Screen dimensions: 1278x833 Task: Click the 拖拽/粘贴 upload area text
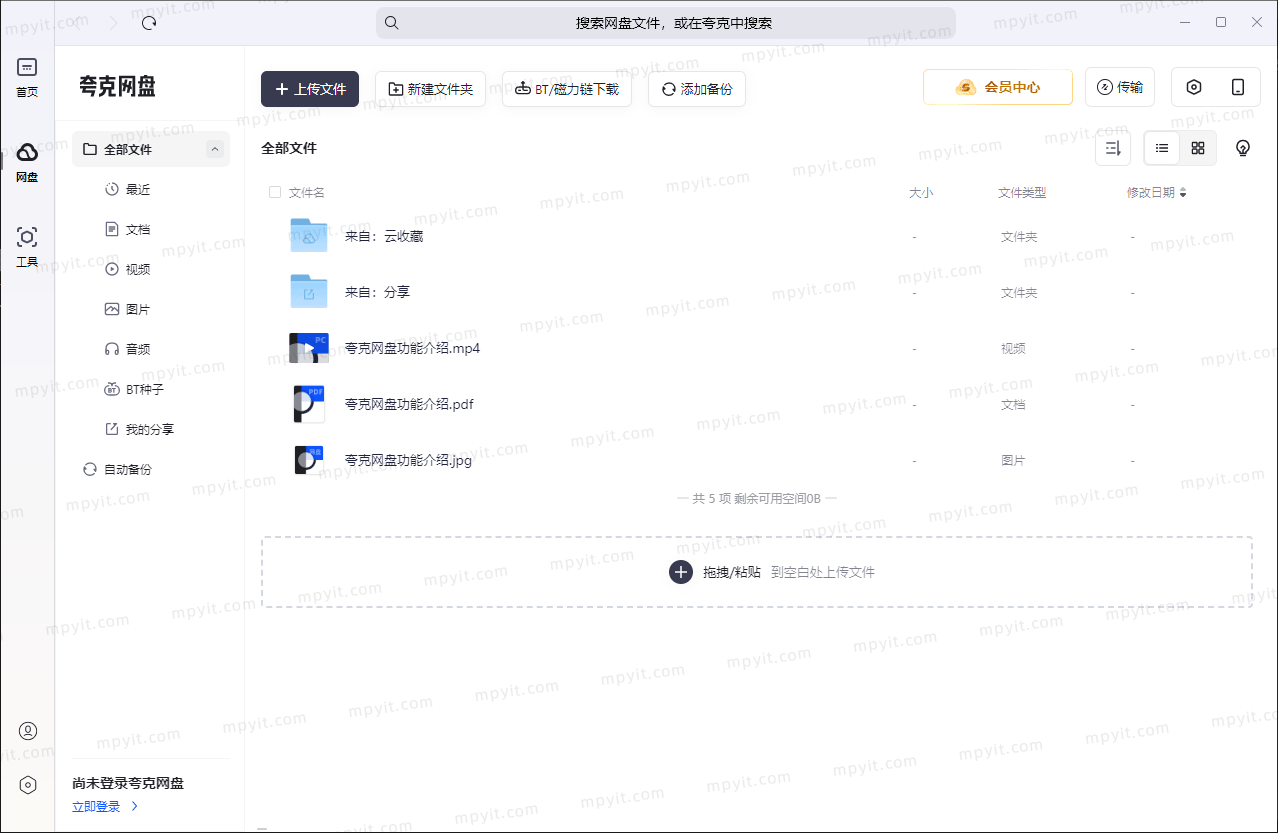click(x=732, y=572)
